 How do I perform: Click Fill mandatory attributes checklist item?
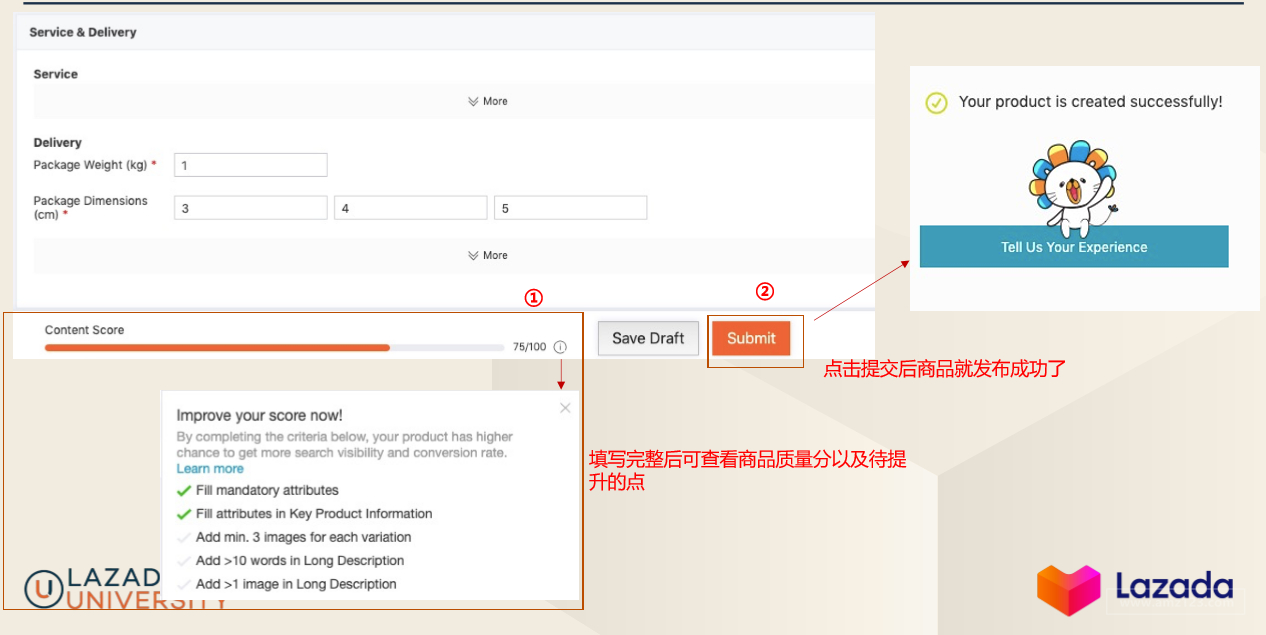[258, 490]
